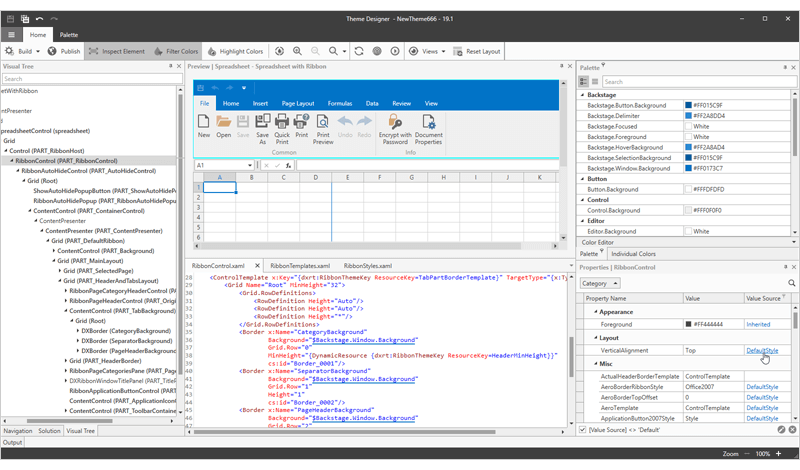The width and height of the screenshot is (800, 470).
Task: Click the search icon in Properties panel
Action: click(x=793, y=283)
